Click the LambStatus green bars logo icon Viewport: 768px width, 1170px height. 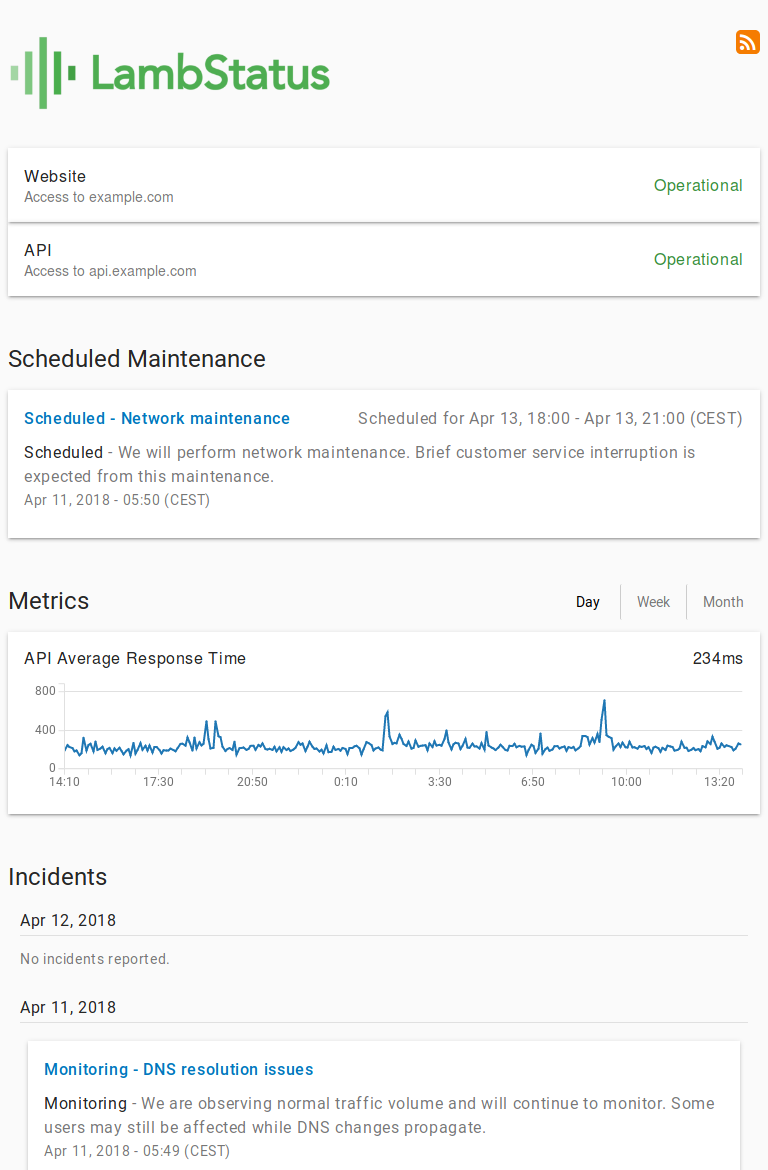(x=43, y=73)
